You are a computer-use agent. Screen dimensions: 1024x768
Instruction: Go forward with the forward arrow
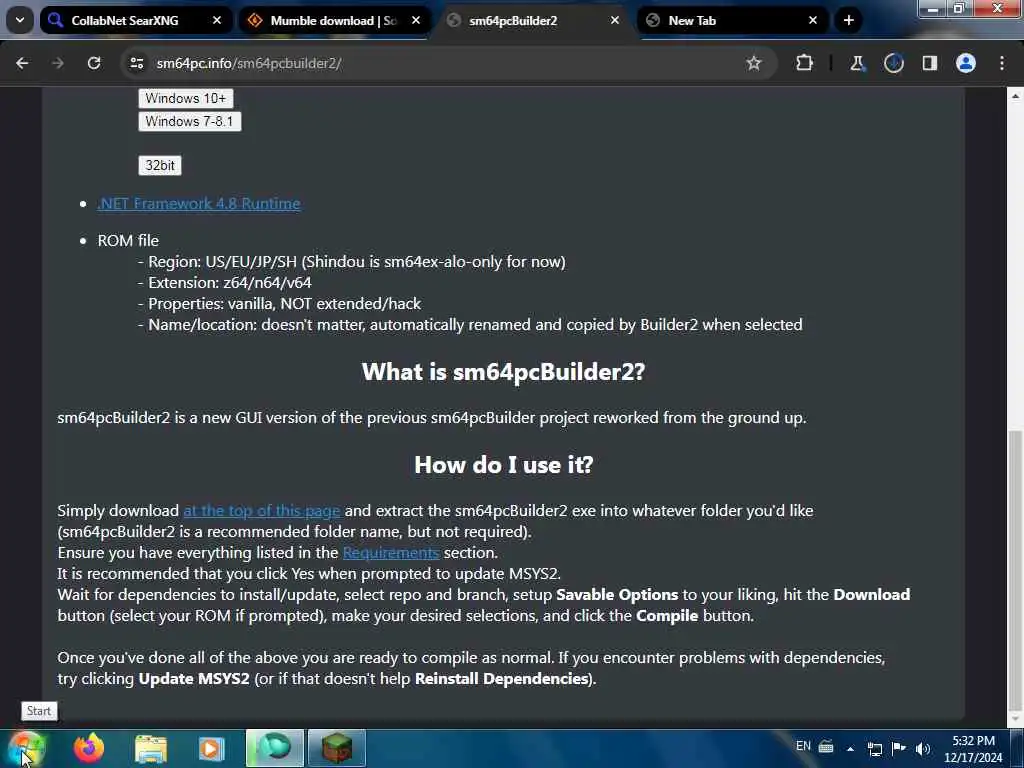58,63
